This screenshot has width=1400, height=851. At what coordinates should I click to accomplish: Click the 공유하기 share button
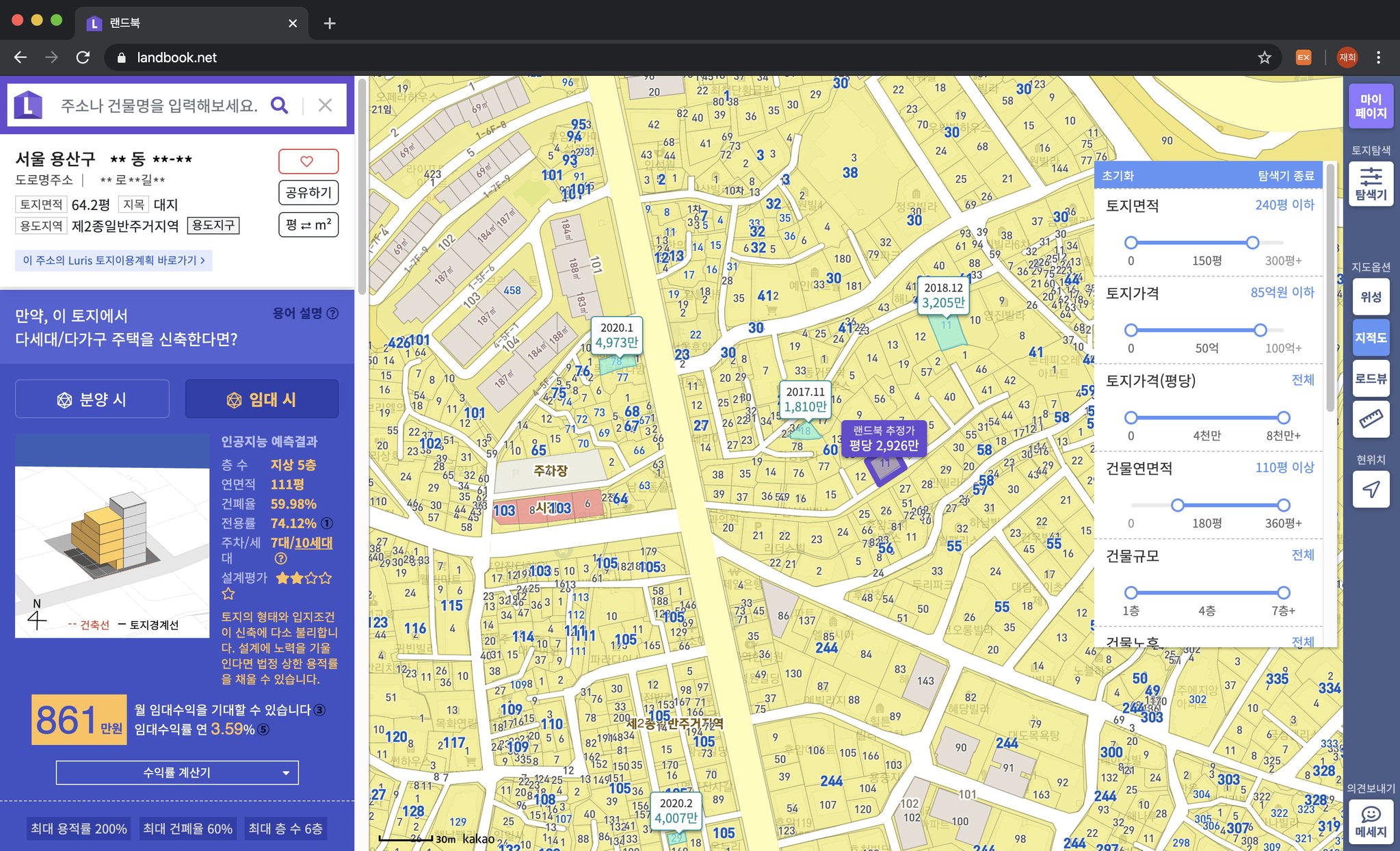pyautogui.click(x=308, y=193)
